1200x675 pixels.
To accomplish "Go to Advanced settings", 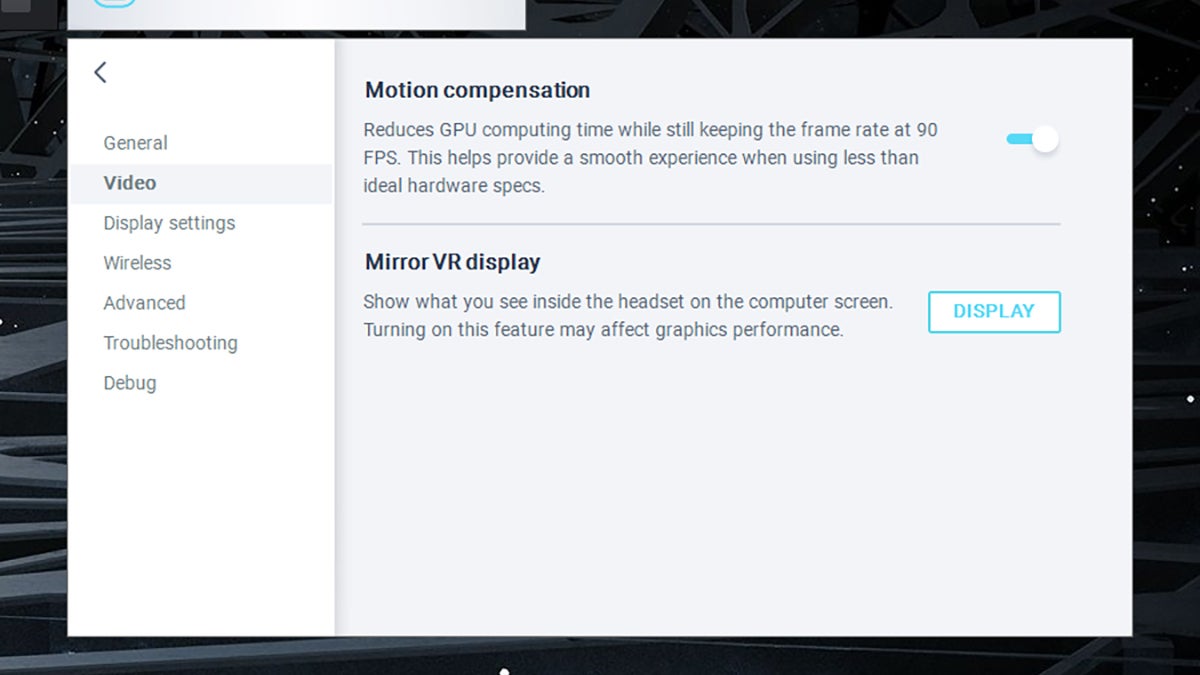I will pyautogui.click(x=144, y=303).
